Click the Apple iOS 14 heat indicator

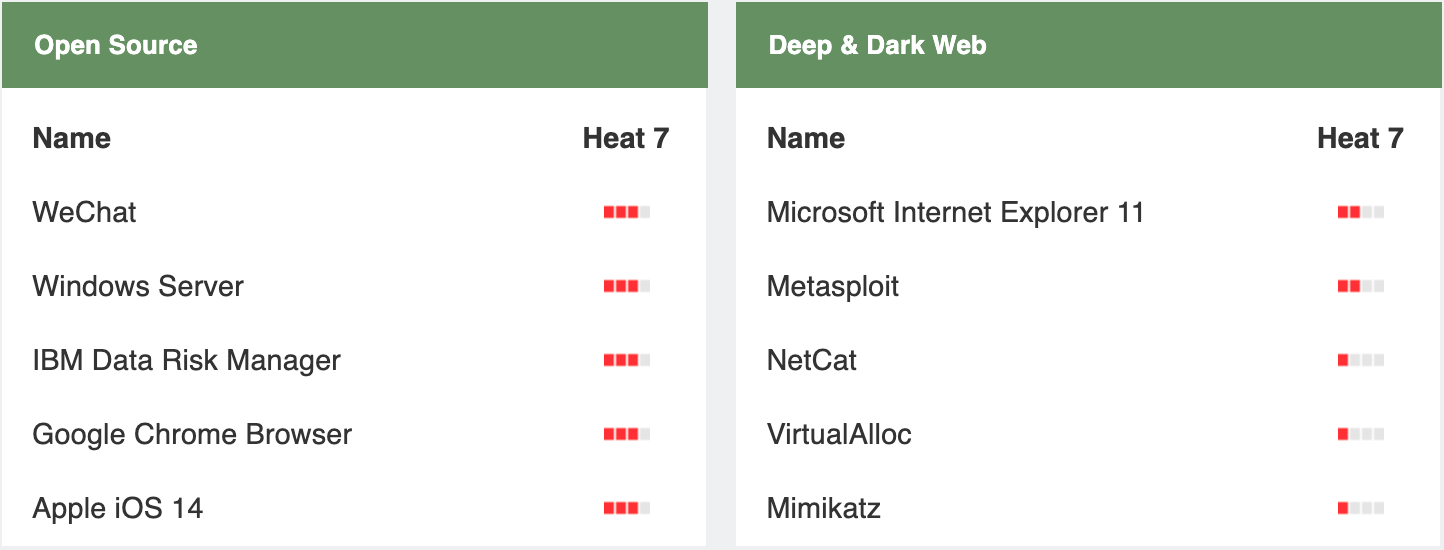(627, 508)
